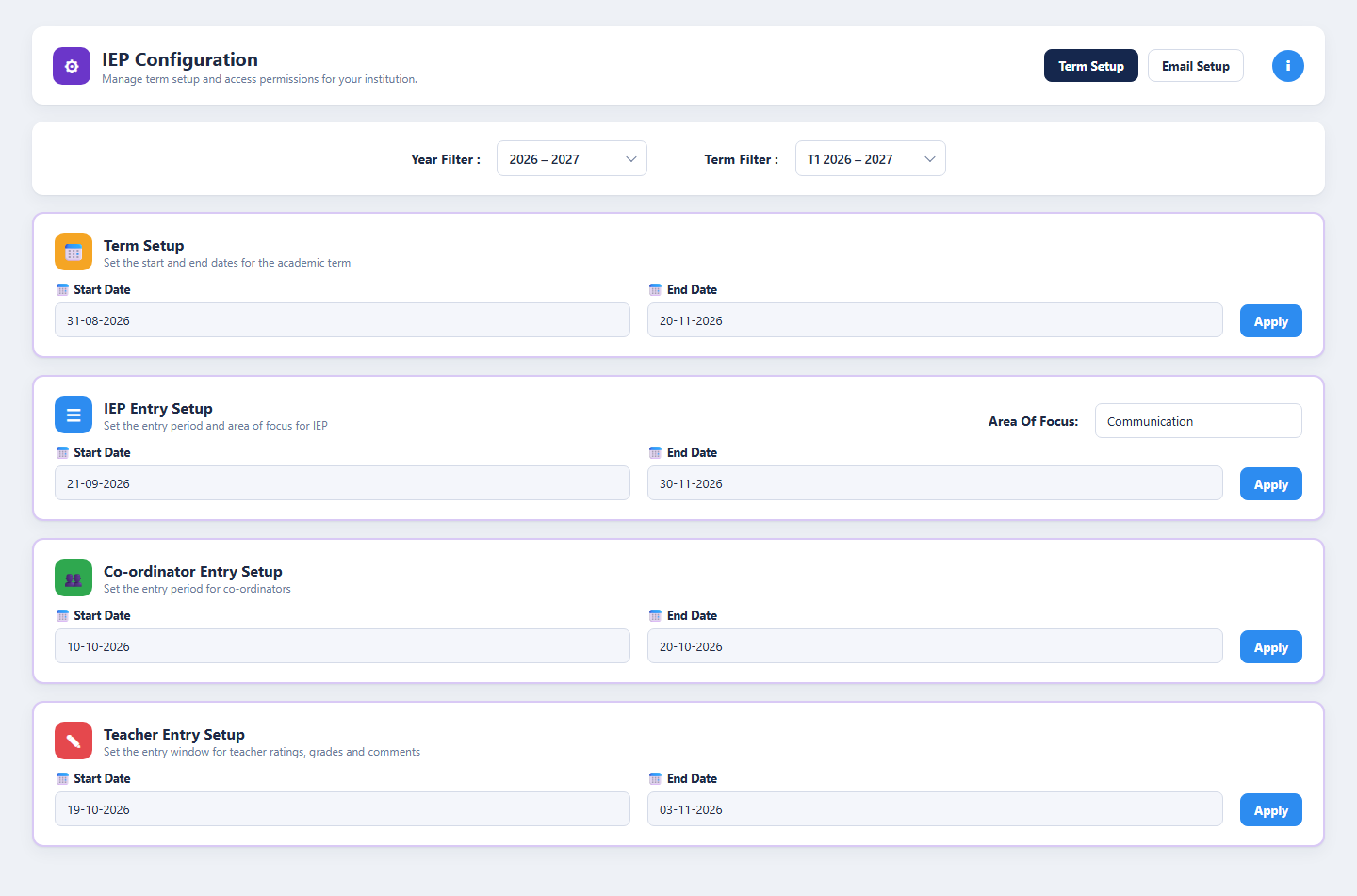The width and height of the screenshot is (1357, 896).
Task: Click calendar icon beside Teacher Entry End Date
Action: tap(655, 778)
